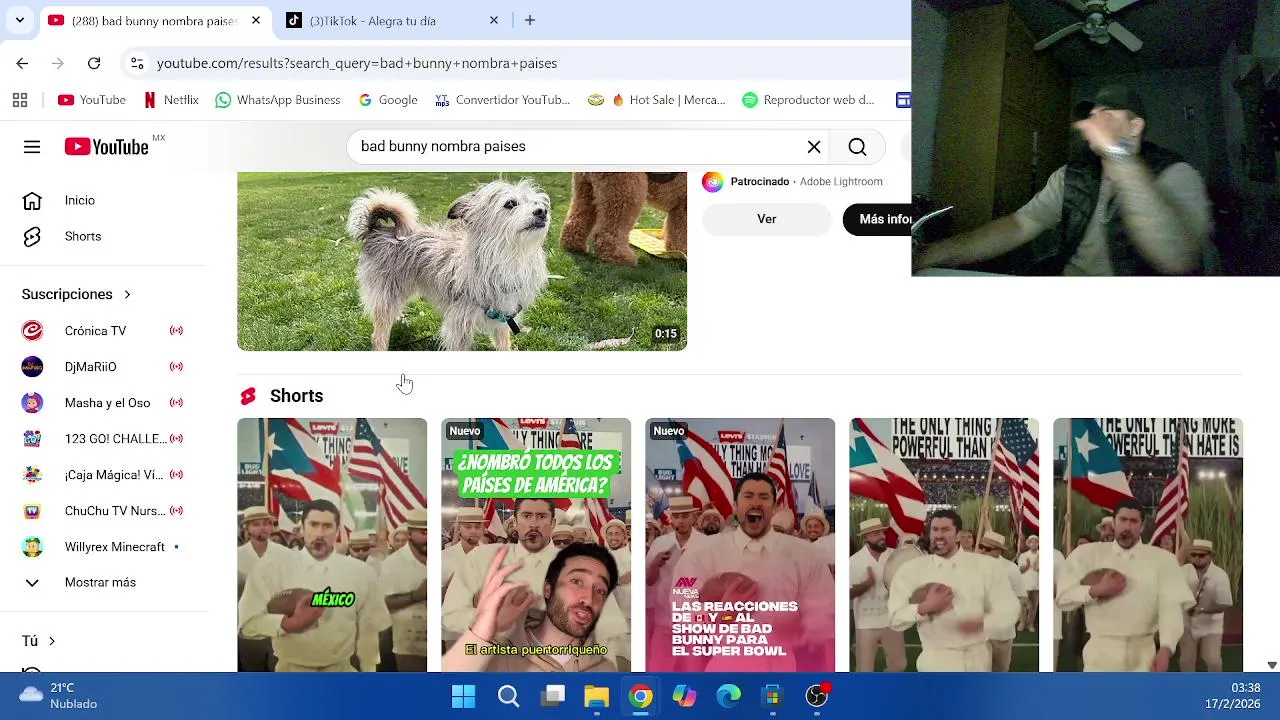View site information icon in address bar
Screen dimensions: 1280x720
point(137,63)
